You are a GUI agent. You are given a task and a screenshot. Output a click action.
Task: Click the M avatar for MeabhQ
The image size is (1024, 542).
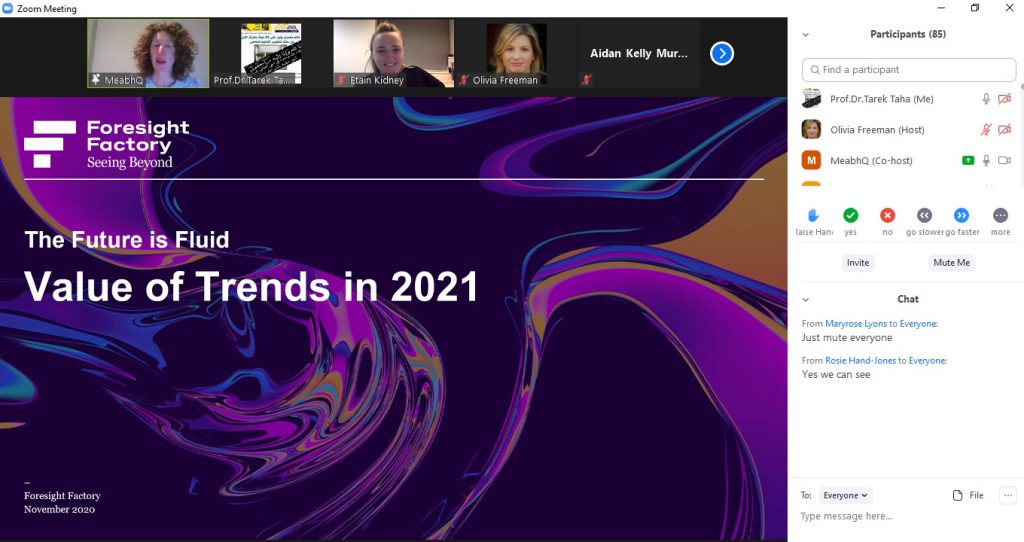click(x=811, y=160)
